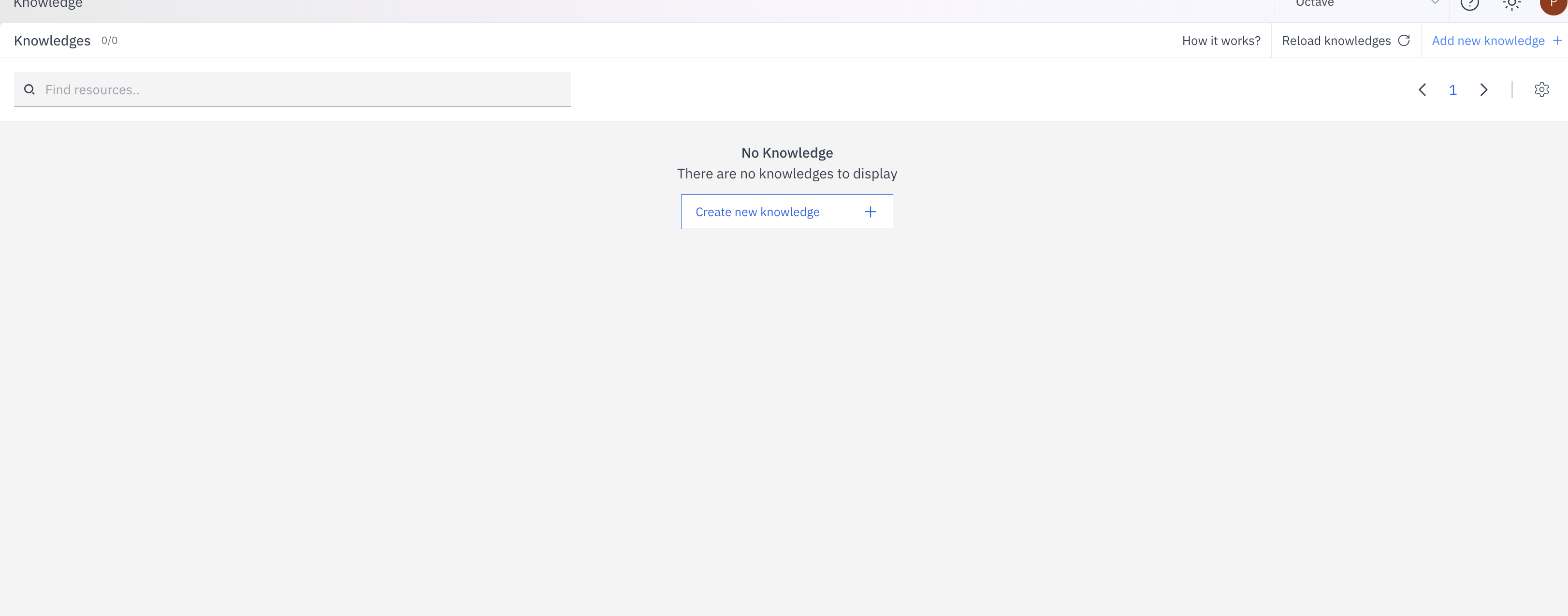Viewport: 1568px width, 616px height.
Task: Click the plus beside Add new knowledge
Action: click(x=1558, y=40)
